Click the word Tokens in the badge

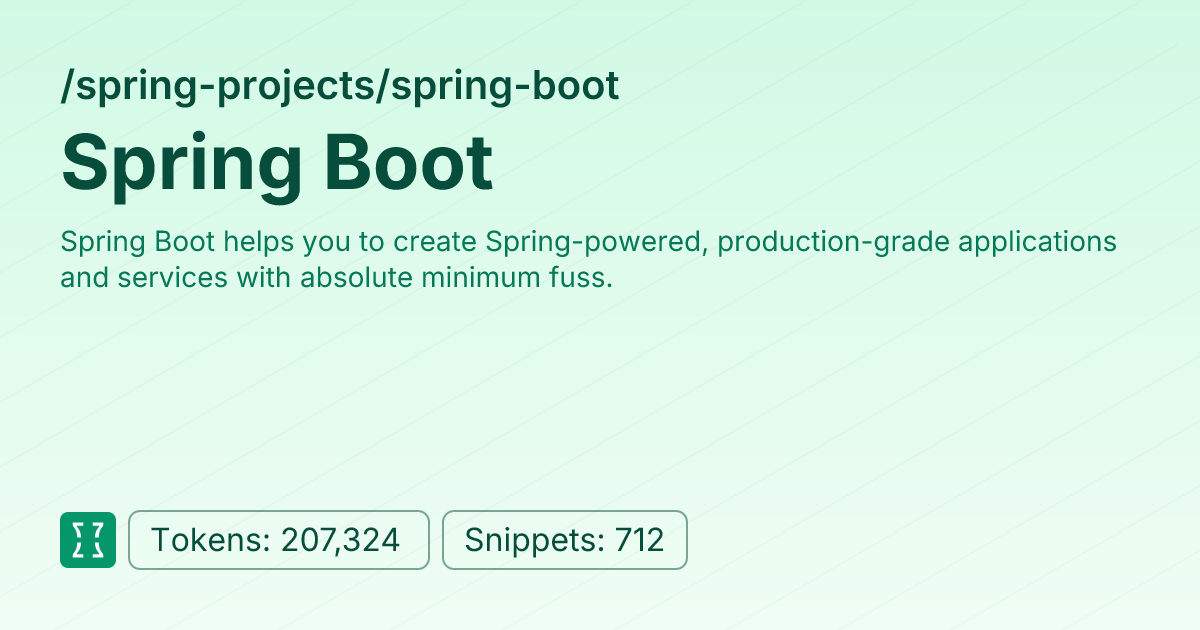click(207, 541)
